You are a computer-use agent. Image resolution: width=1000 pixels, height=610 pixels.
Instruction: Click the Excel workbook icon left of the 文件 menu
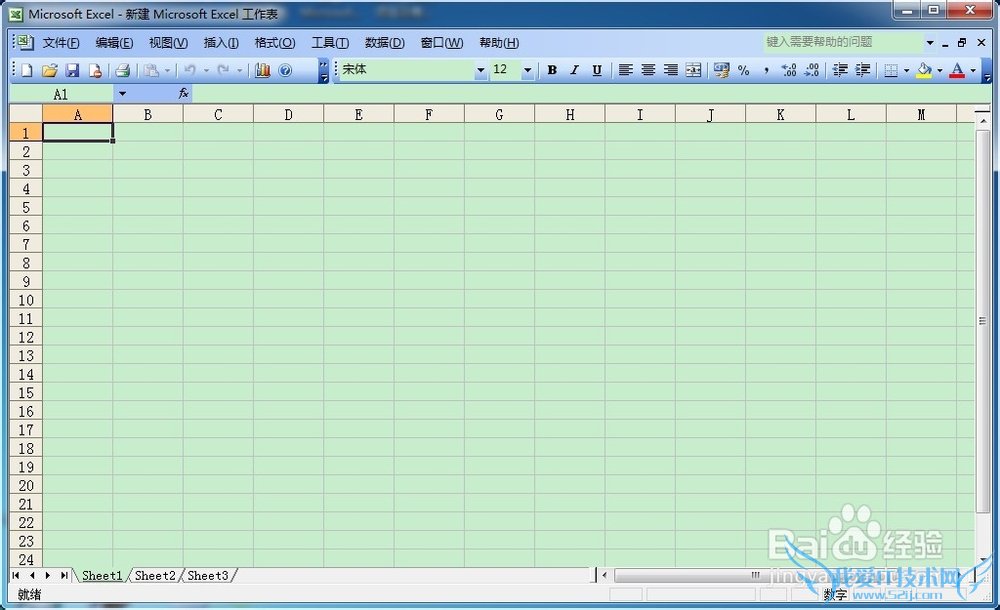[x=24, y=42]
